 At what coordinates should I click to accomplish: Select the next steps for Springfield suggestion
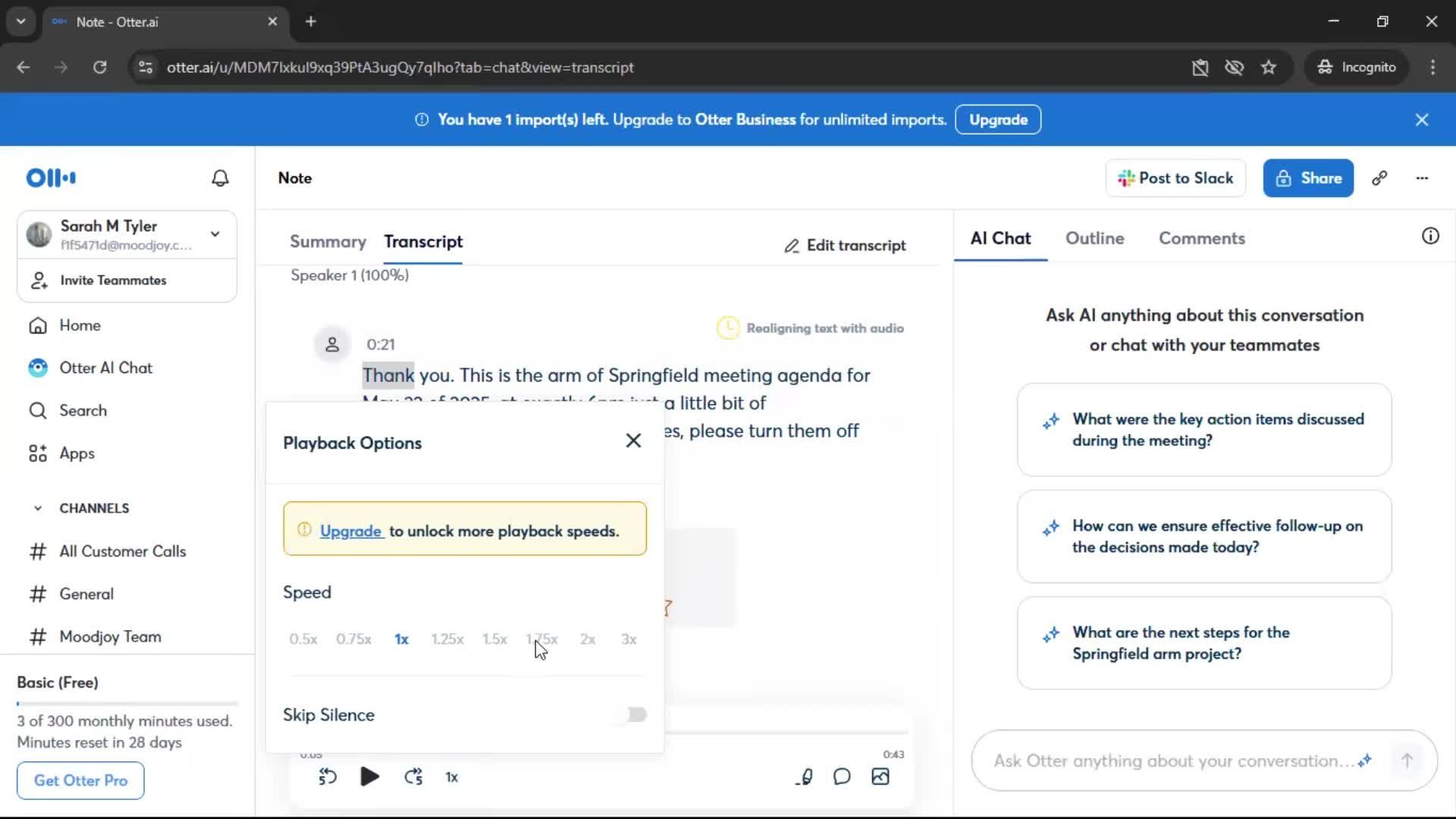click(x=1204, y=643)
